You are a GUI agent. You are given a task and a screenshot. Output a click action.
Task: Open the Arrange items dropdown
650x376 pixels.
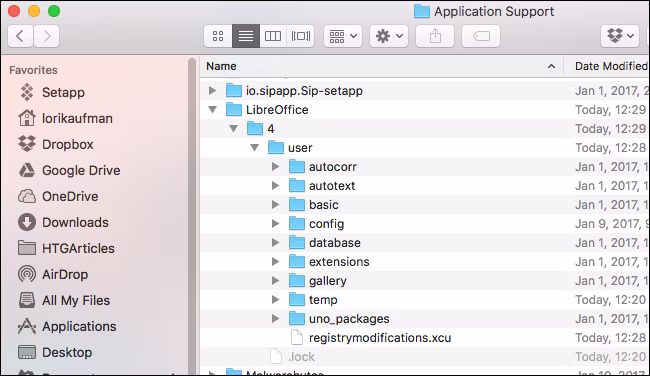343,36
